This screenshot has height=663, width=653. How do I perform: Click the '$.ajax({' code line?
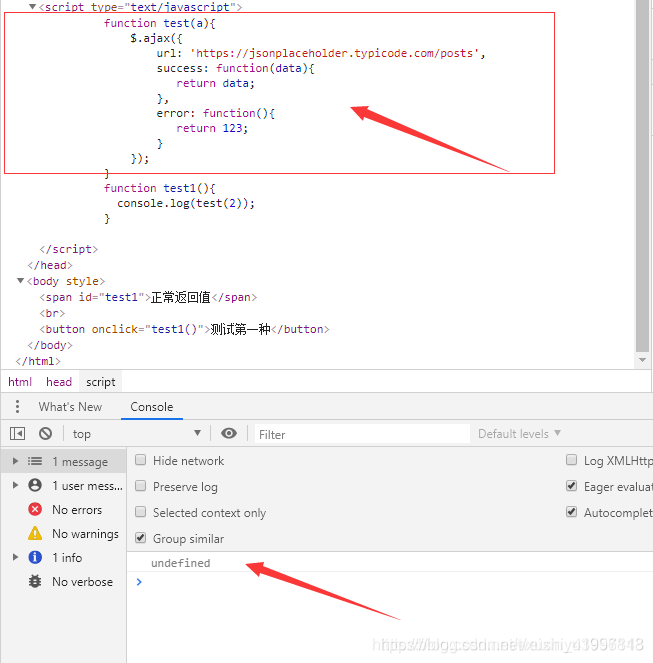point(156,38)
